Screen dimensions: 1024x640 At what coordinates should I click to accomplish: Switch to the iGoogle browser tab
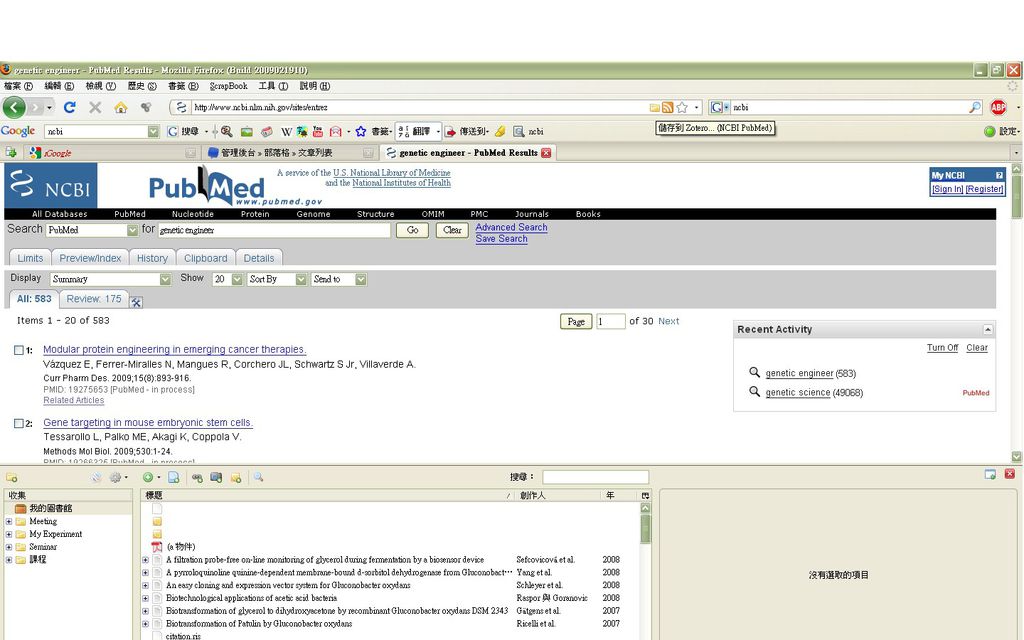point(112,153)
